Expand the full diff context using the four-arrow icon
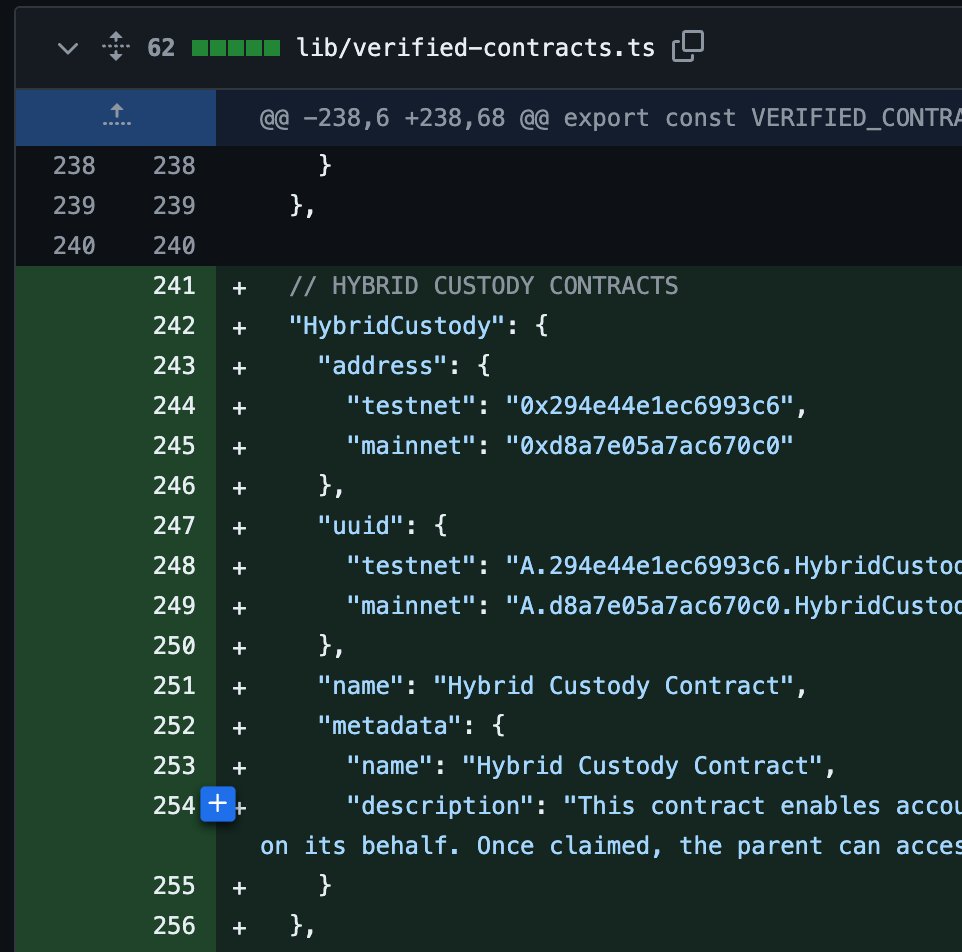Viewport: 962px width, 952px height. pyautogui.click(x=116, y=46)
